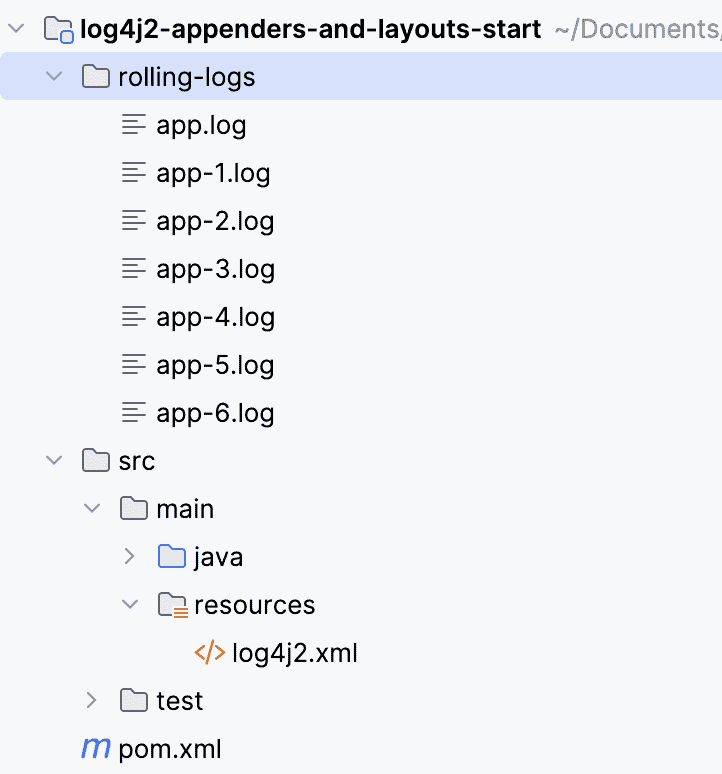The width and height of the screenshot is (722, 774).
Task: Collapse the rolling-logs folder chevron
Action: (54, 77)
